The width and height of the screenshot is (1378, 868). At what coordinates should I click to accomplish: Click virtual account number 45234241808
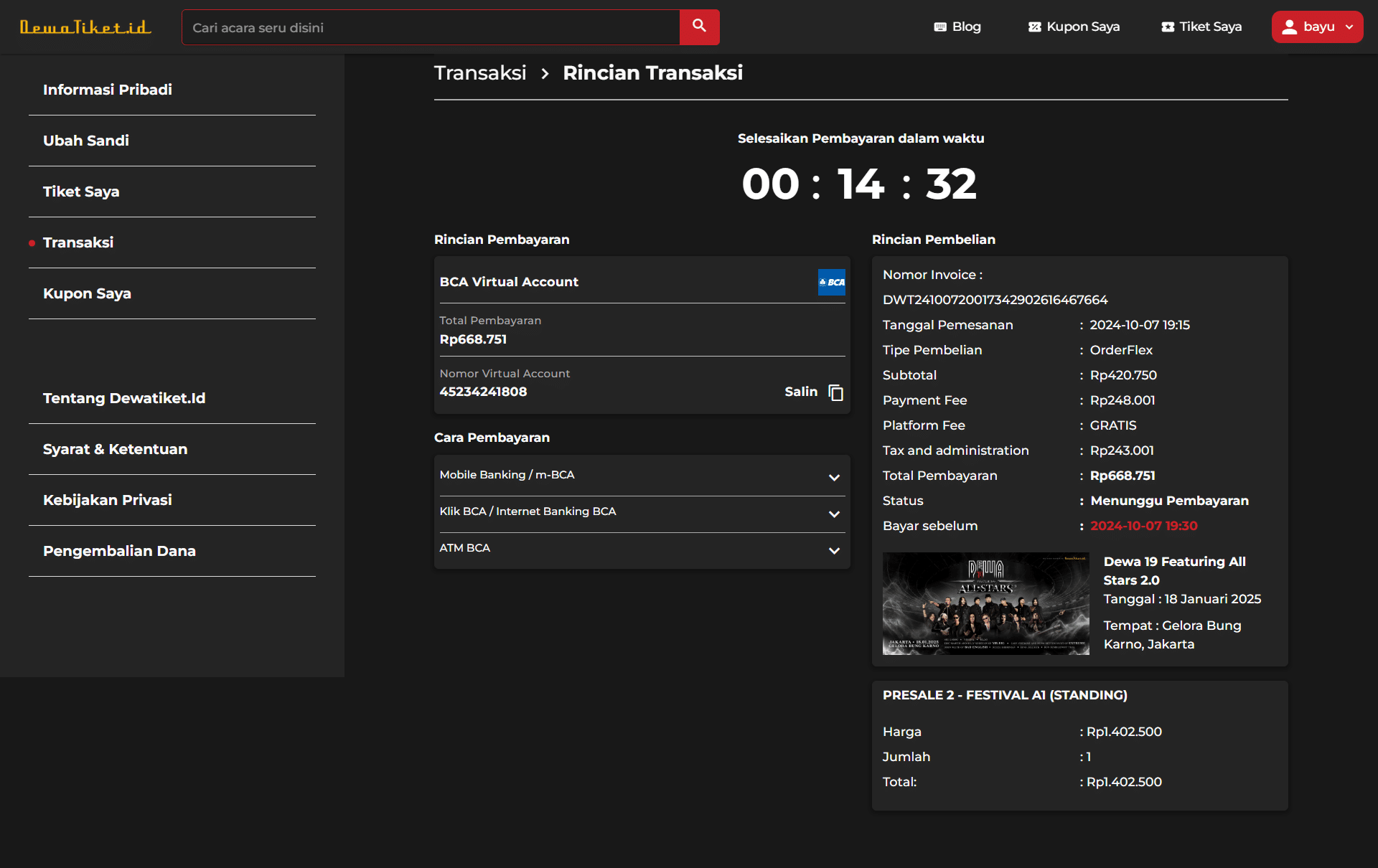pos(483,392)
